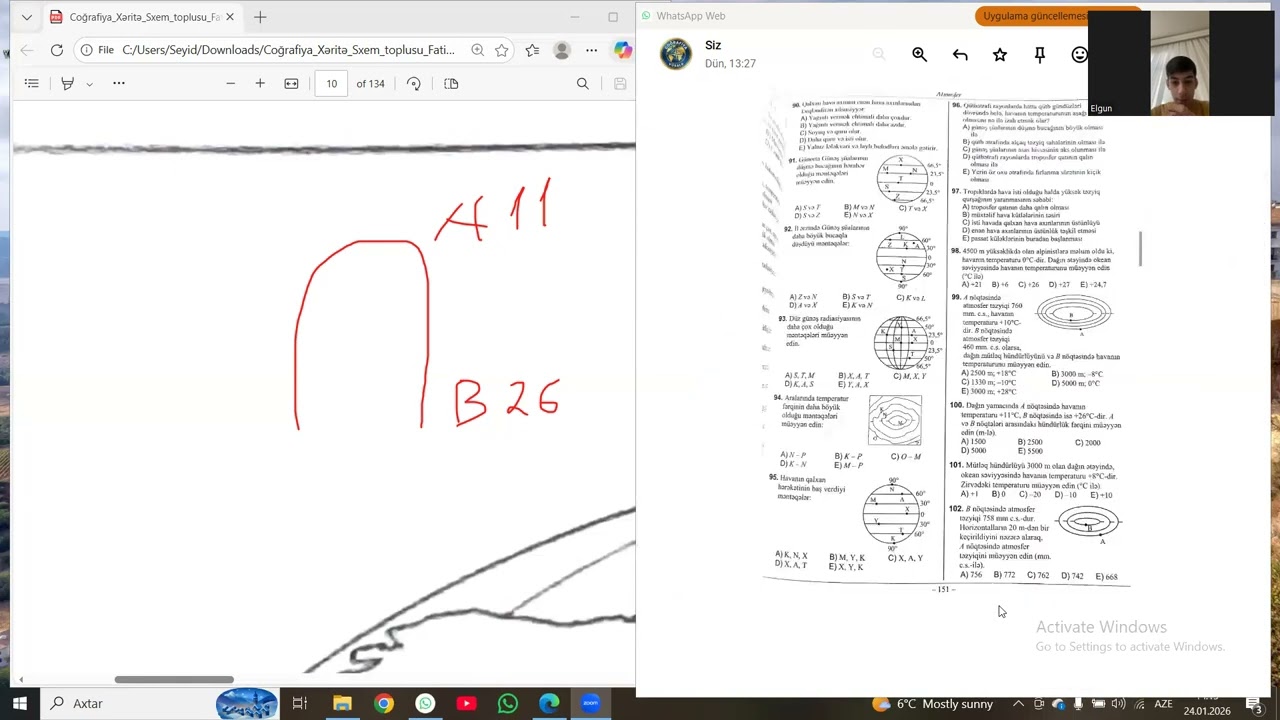Switch to Microsoft Edge taskbar icon
This screenshot has width=1280, height=720.
point(549,703)
